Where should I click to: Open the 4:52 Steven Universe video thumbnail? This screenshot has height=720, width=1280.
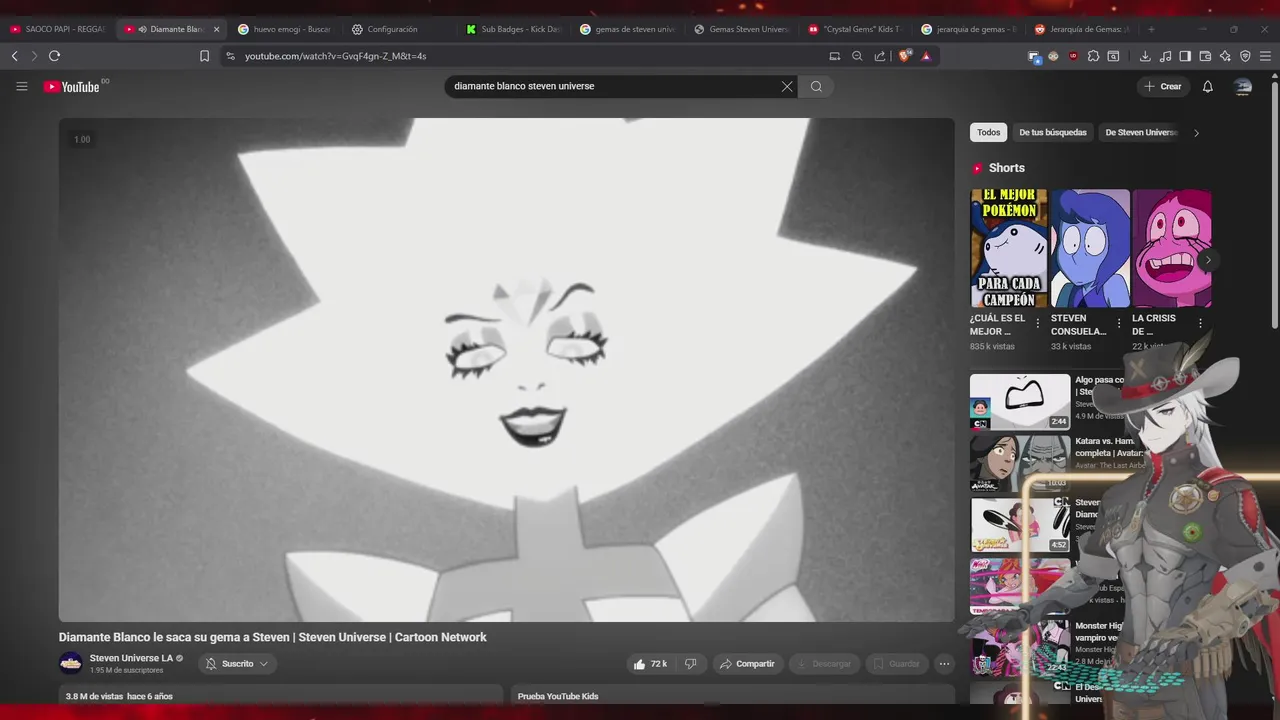tap(1020, 525)
